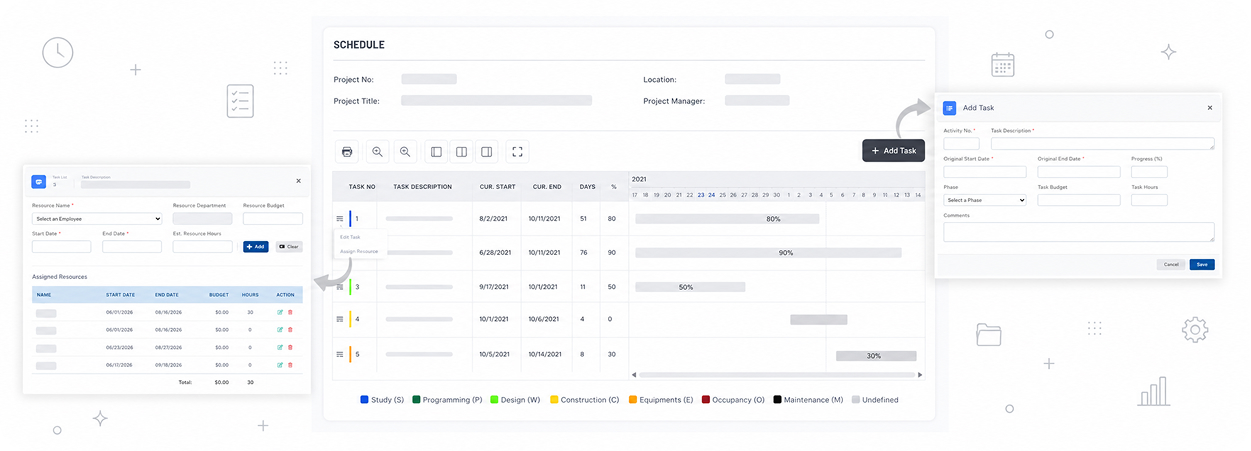Click the Undefined legend swatch
This screenshot has width=1251, height=451.
[x=855, y=400]
